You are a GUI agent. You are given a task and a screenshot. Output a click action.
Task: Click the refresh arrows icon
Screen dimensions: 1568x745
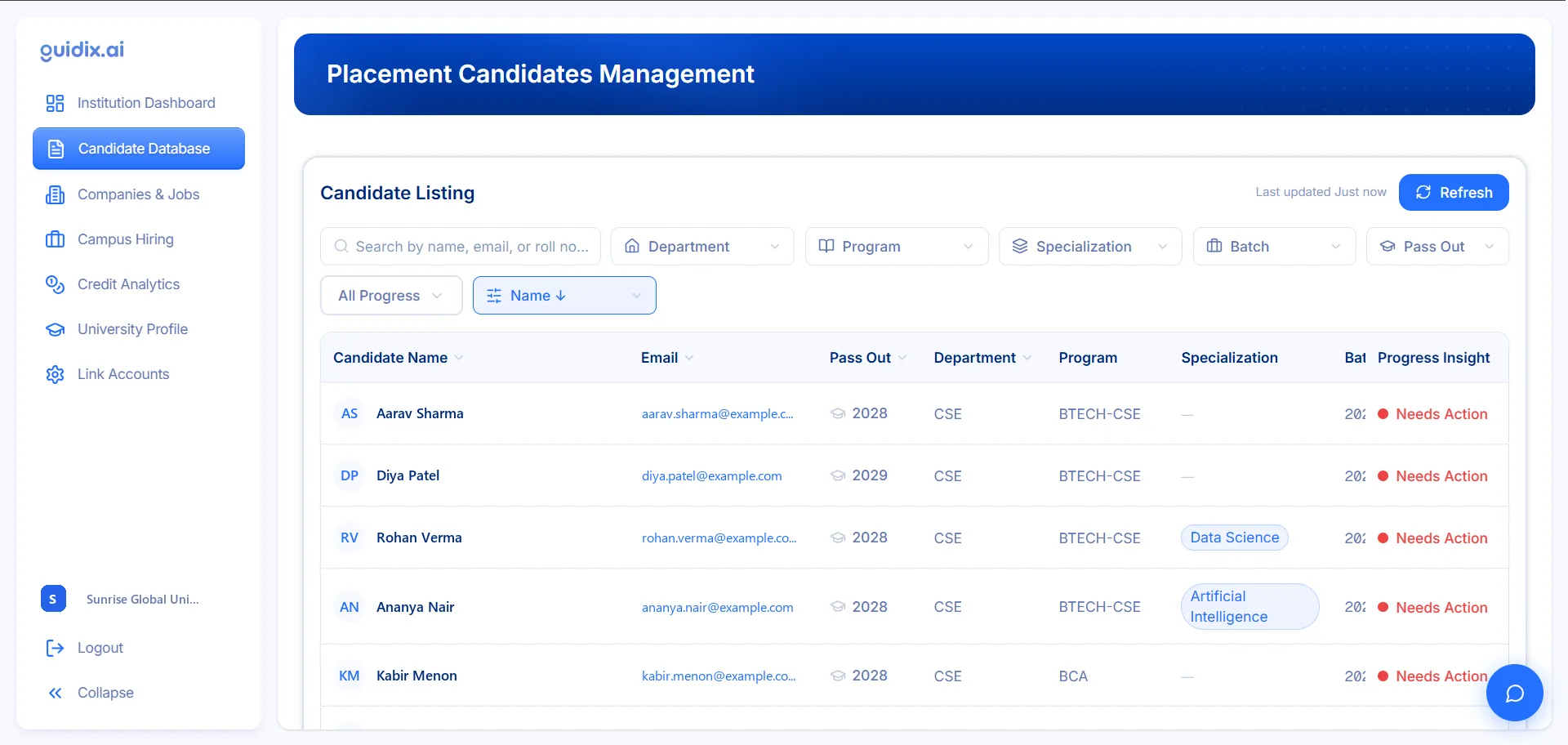click(x=1423, y=192)
